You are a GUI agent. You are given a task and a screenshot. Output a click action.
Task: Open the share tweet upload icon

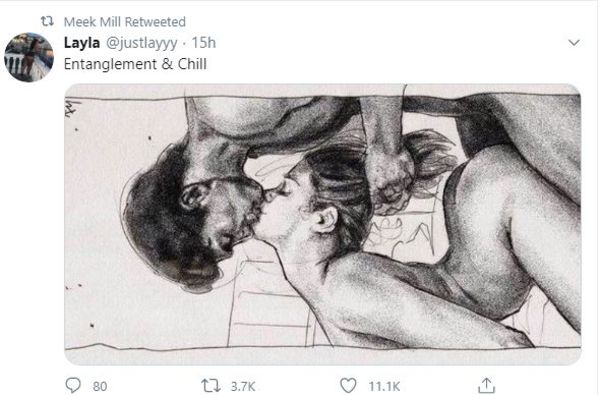tap(486, 385)
